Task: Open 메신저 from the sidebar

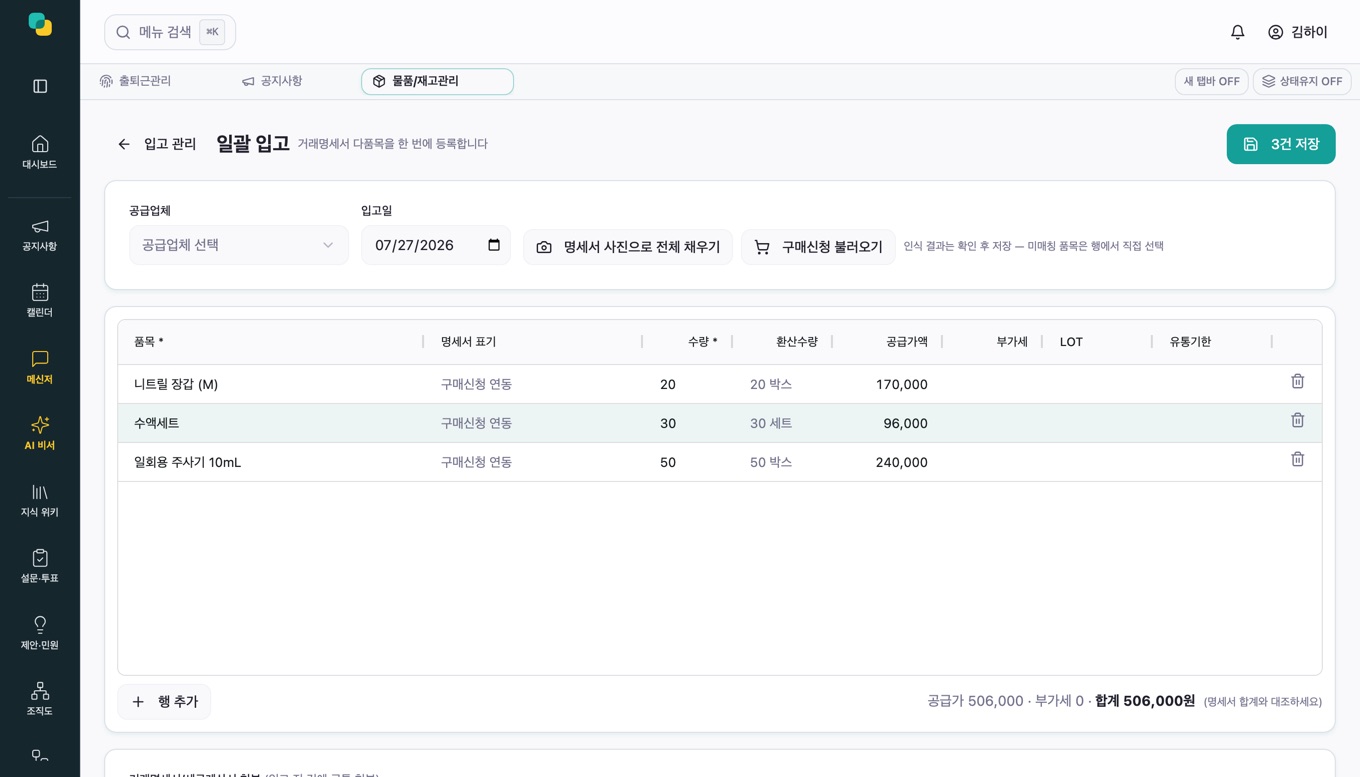Action: 40,368
